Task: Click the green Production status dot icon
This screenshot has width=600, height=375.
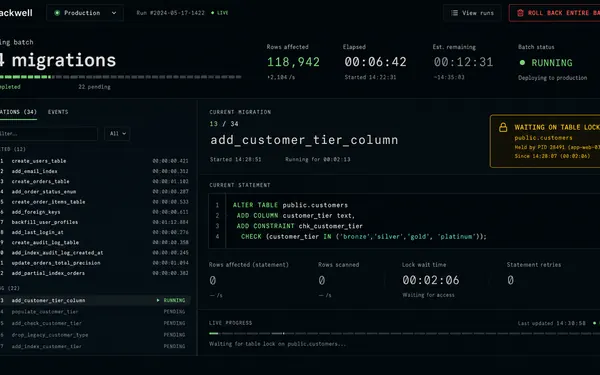Action: pos(57,13)
